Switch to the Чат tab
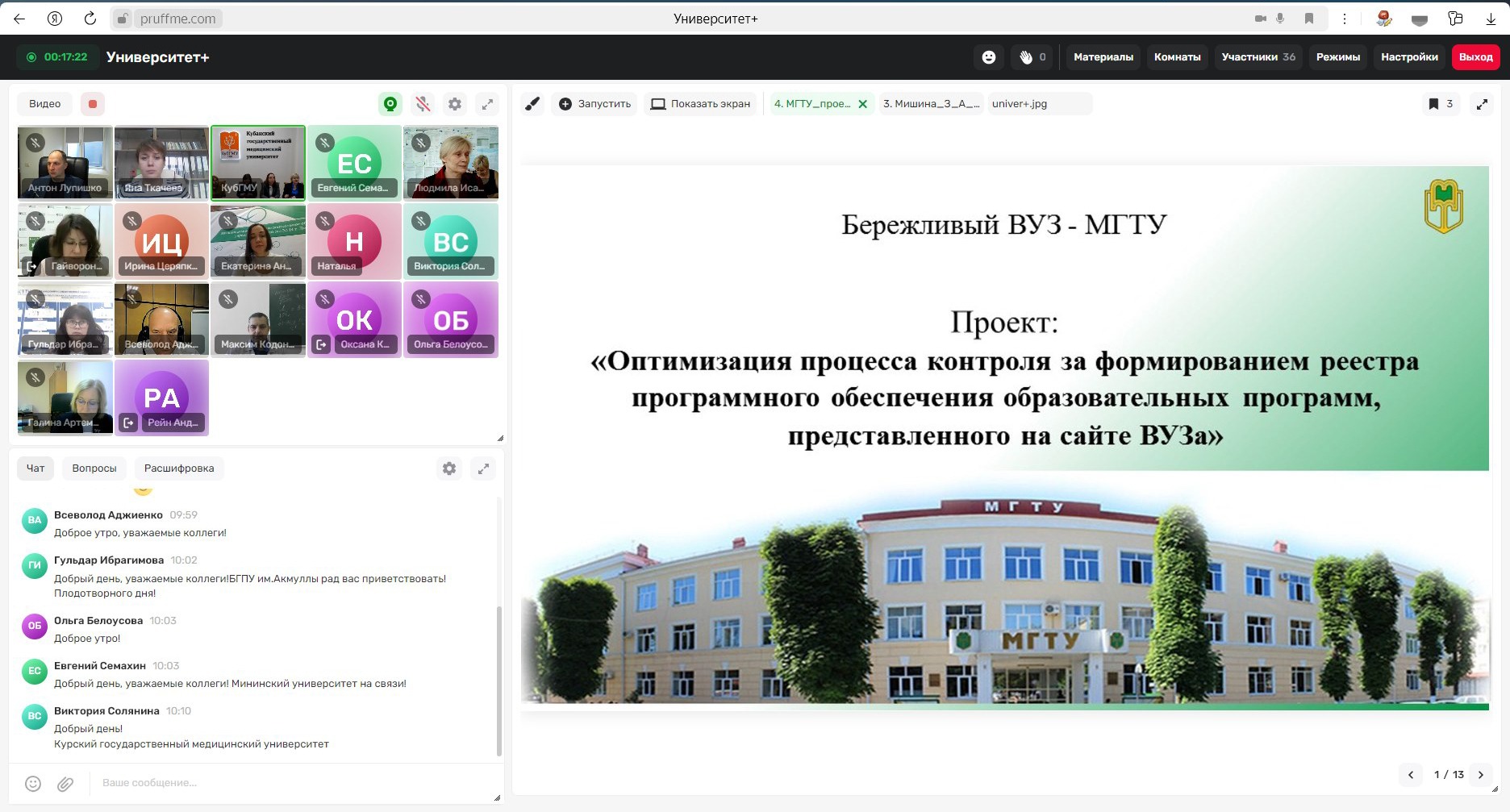 [35, 468]
